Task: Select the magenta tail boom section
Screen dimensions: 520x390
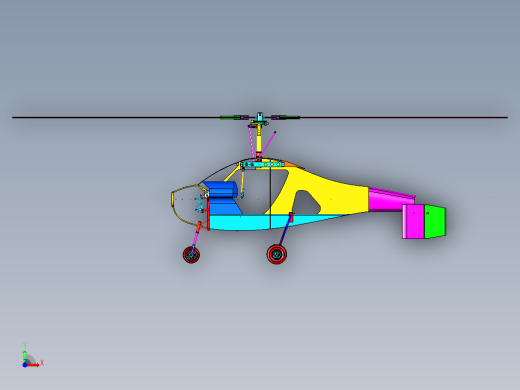Action: 391,200
